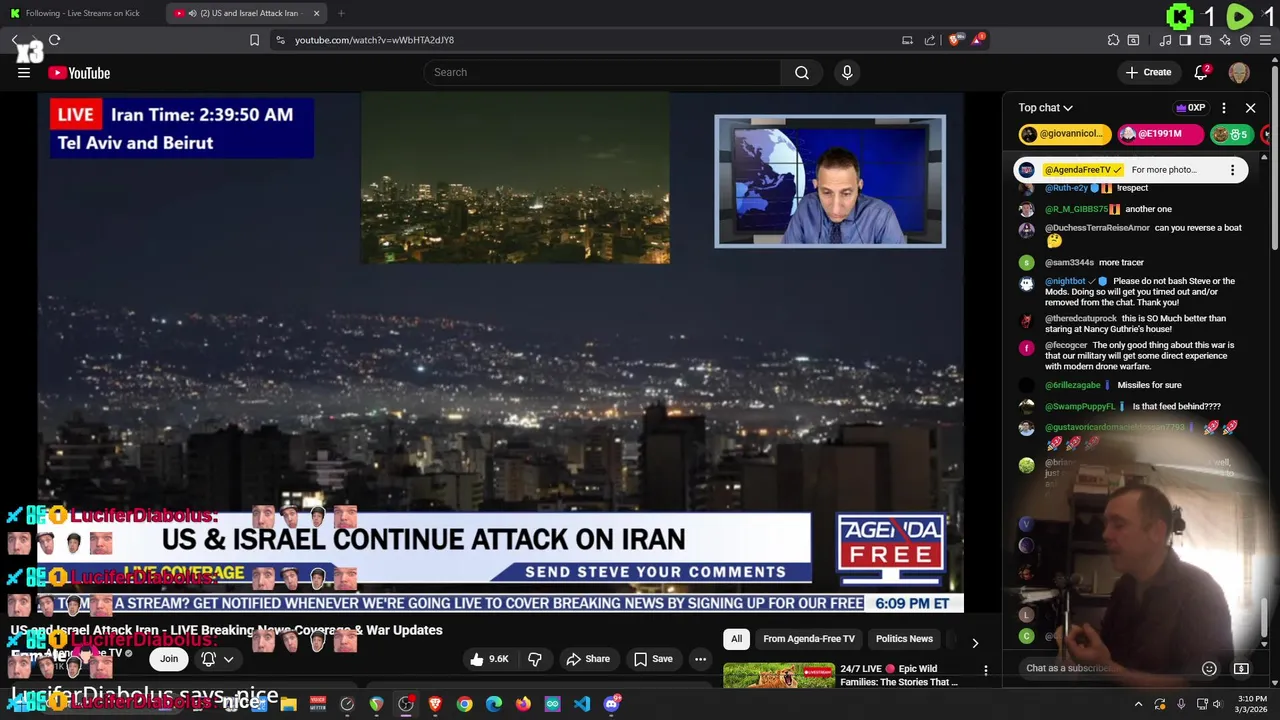Open Brave playlist music note icon

click(x=1165, y=40)
